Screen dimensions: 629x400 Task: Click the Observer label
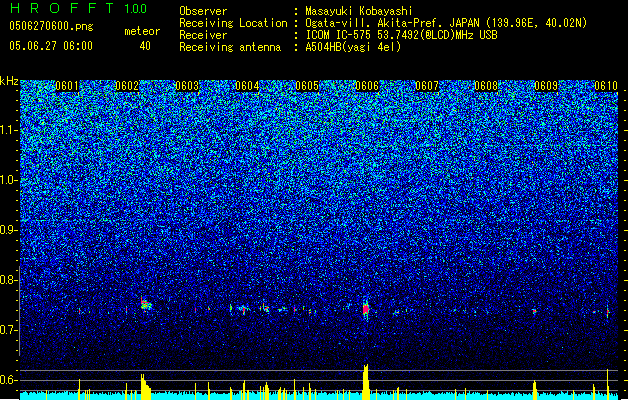tap(203, 11)
